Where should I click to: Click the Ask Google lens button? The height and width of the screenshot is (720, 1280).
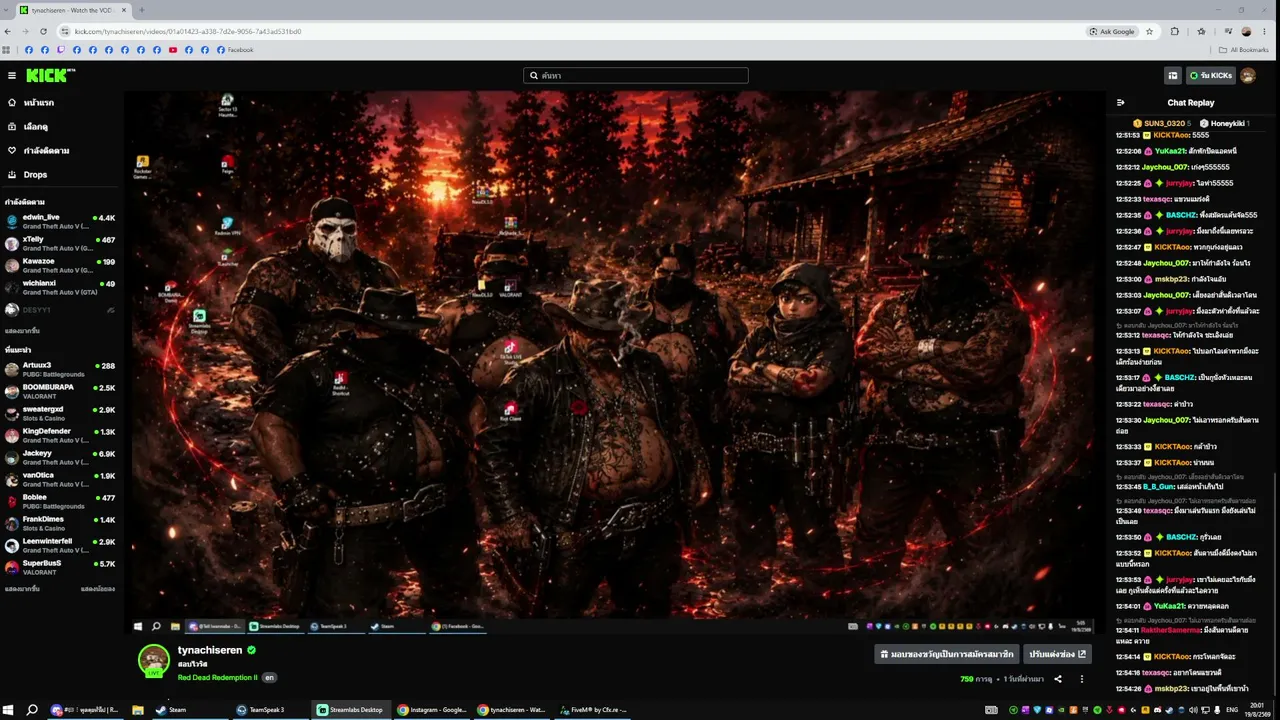pos(1112,31)
